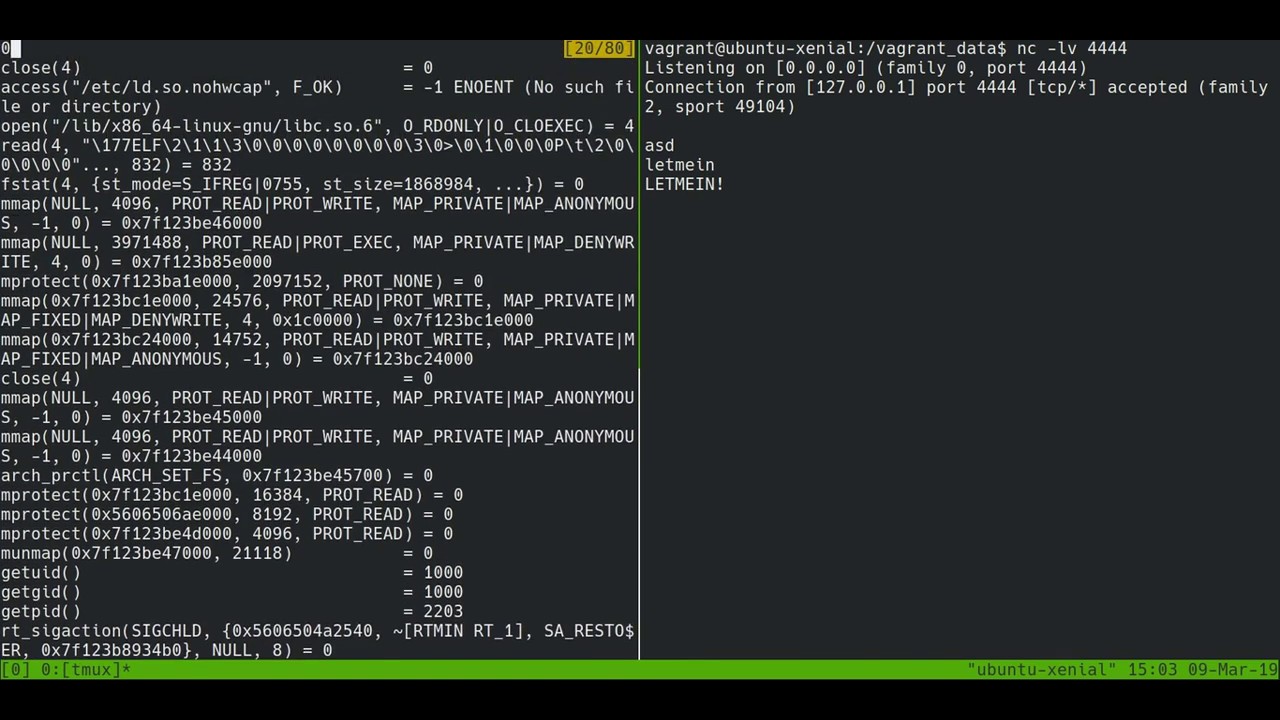Click the 'LETMEIN!' output line
Image resolution: width=1280 pixels, height=720 pixels.
pos(685,184)
